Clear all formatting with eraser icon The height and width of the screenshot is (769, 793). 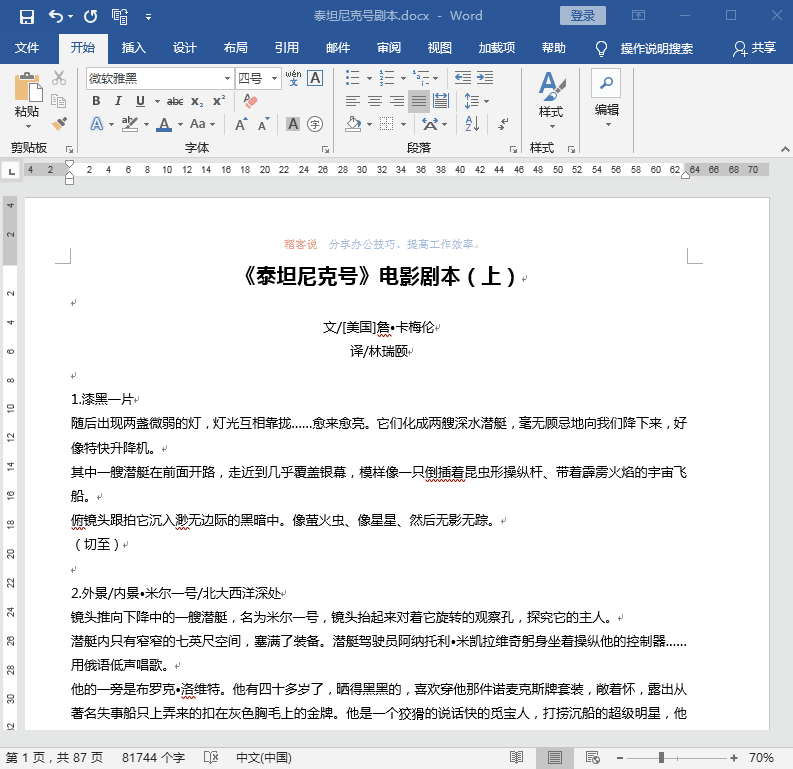(x=250, y=101)
